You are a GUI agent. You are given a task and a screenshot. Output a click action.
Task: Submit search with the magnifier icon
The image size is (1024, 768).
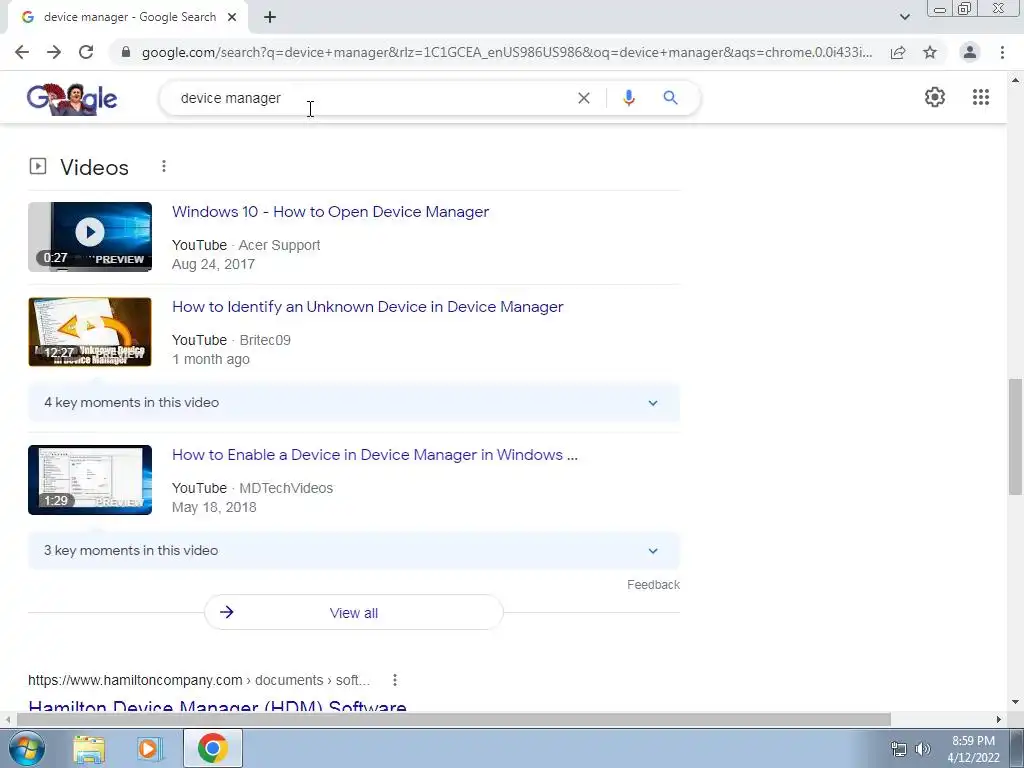[x=670, y=98]
